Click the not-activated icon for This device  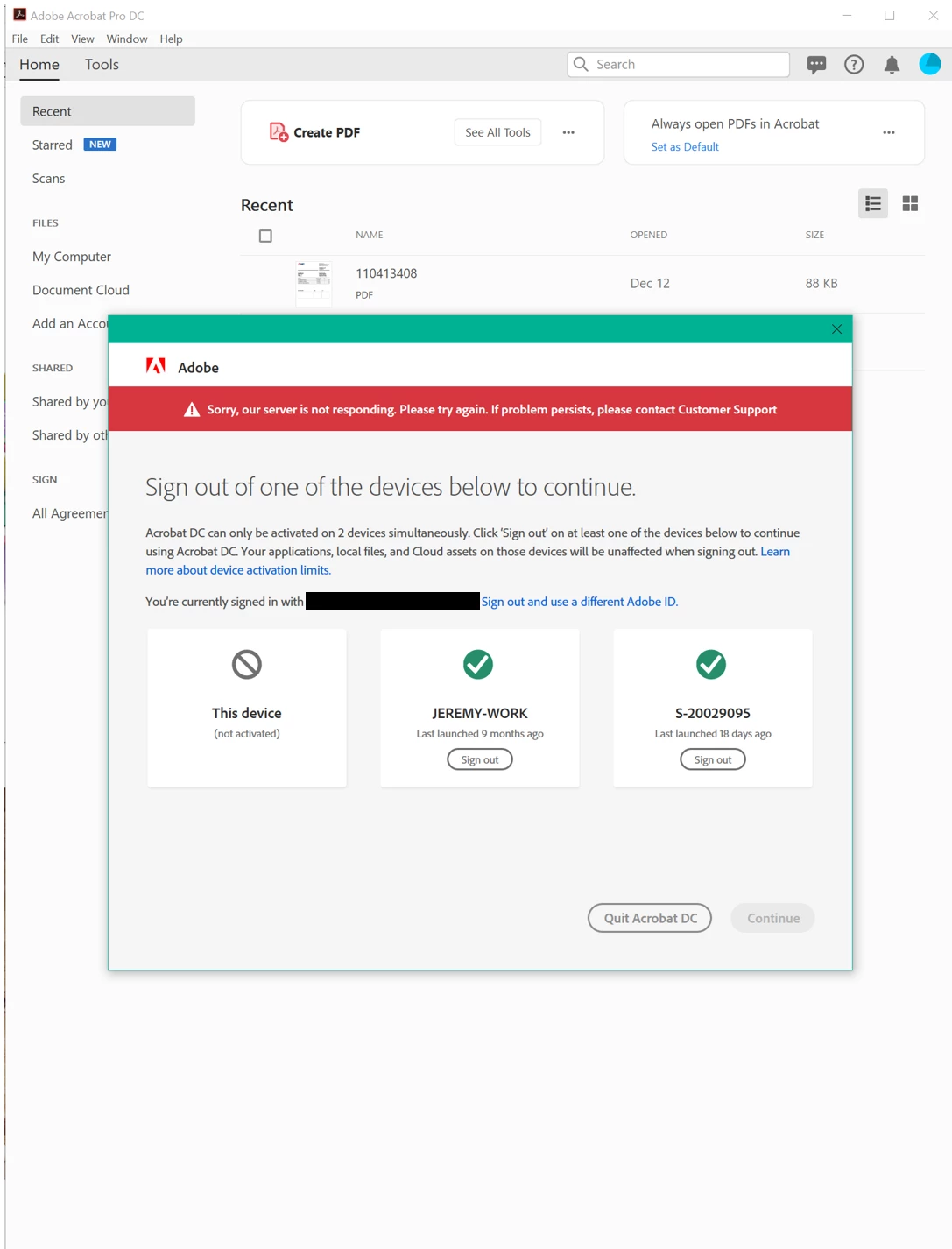tap(247, 664)
